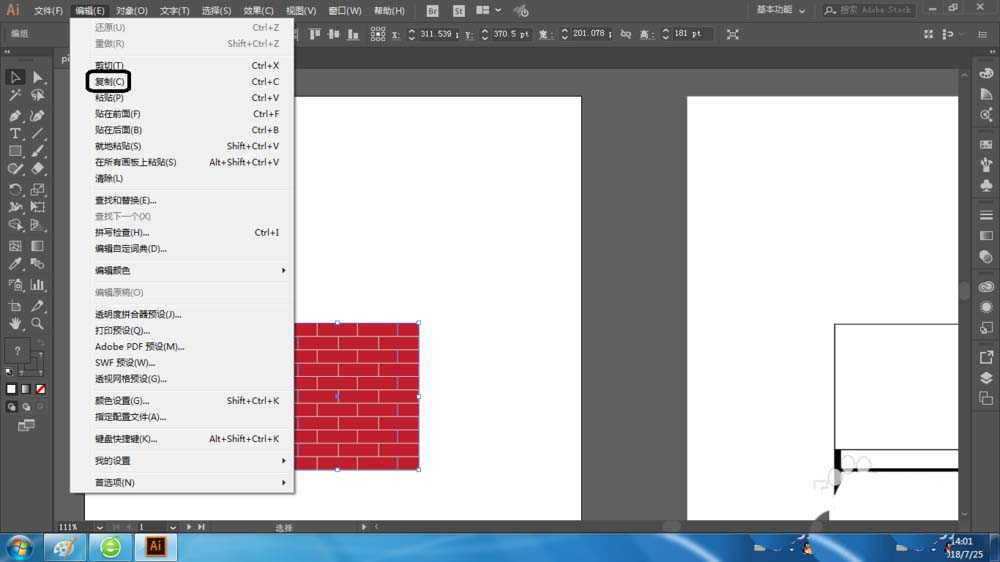Open the 对象(O) menu
The image size is (1000, 562).
[131, 11]
